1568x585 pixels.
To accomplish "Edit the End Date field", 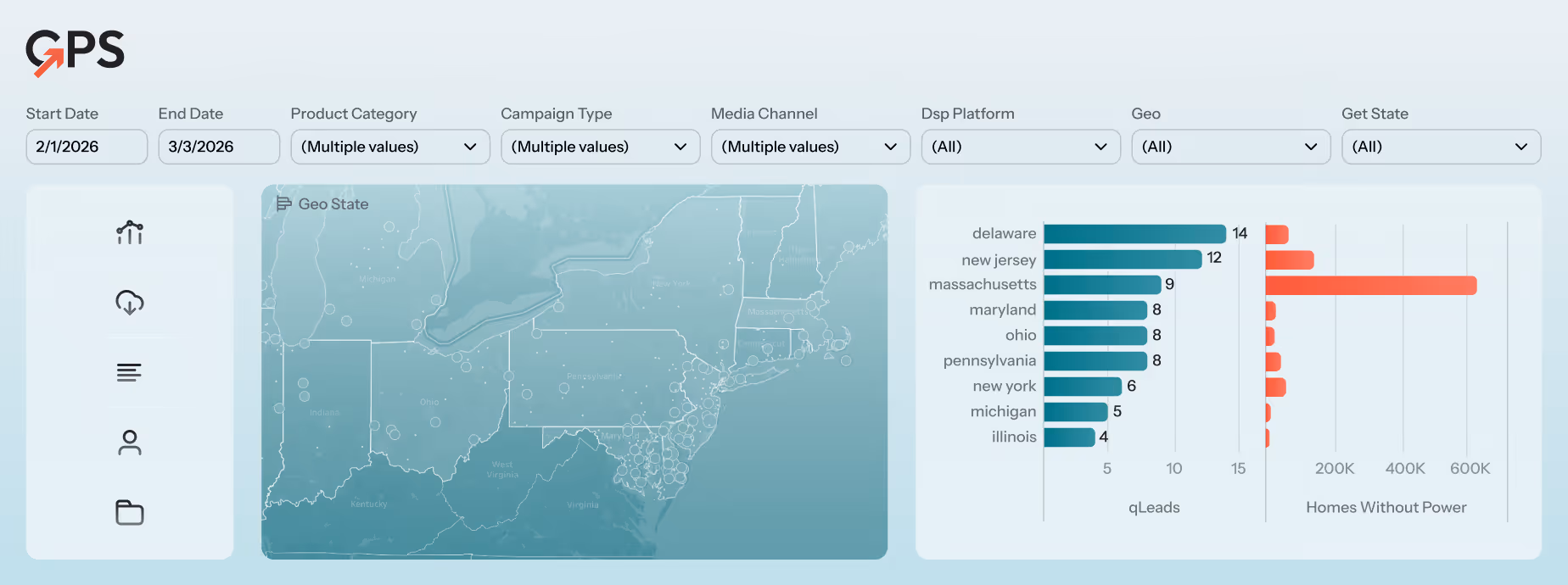I will coord(219,147).
